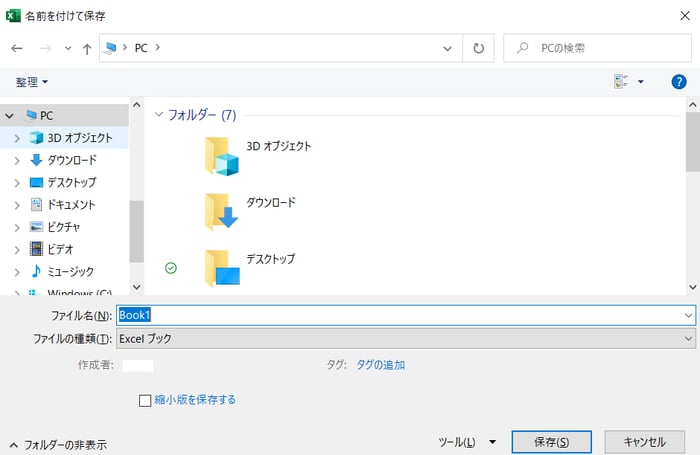Click the up one level arrow
This screenshot has width=700, height=455.
[88, 48]
